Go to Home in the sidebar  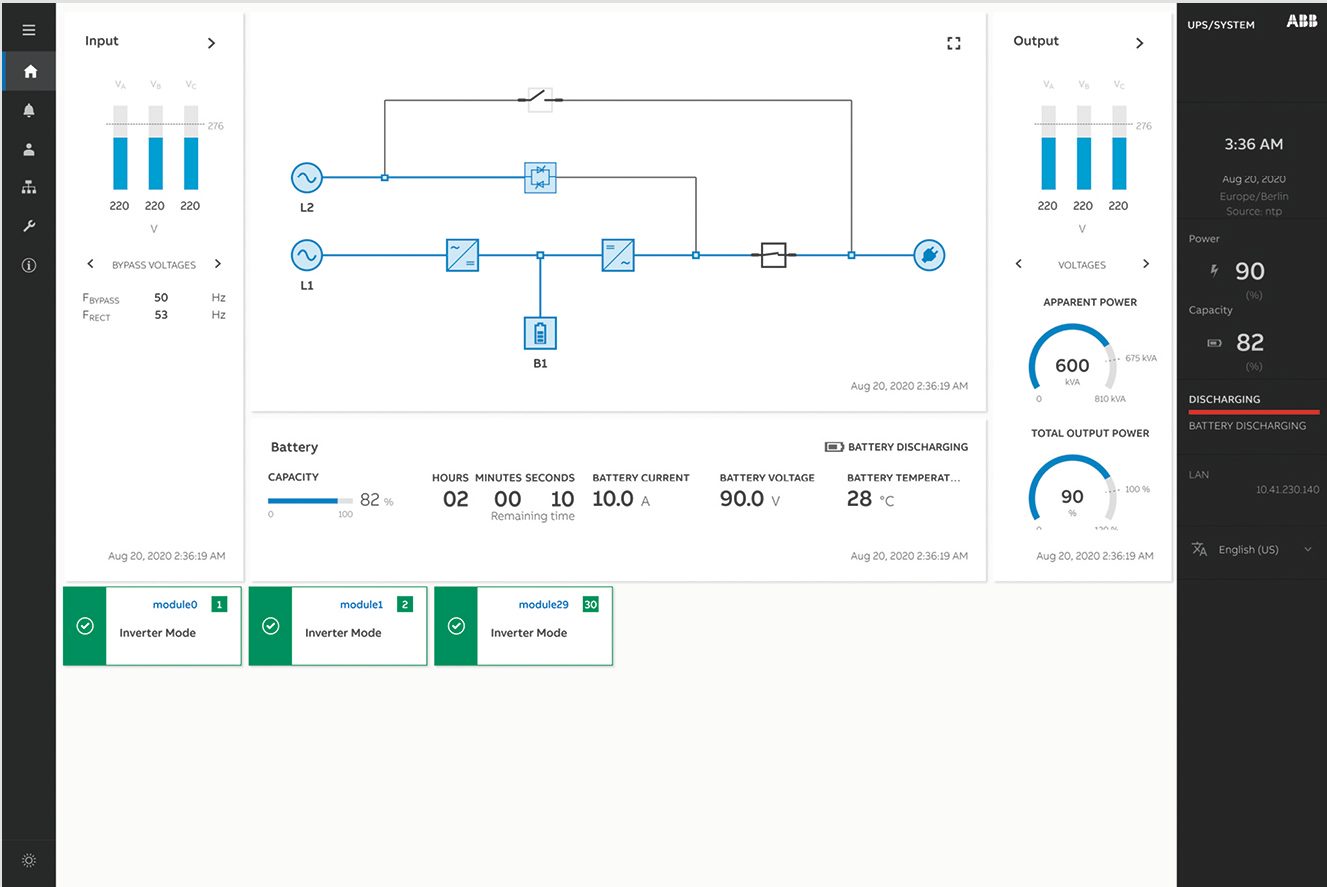click(x=29, y=71)
